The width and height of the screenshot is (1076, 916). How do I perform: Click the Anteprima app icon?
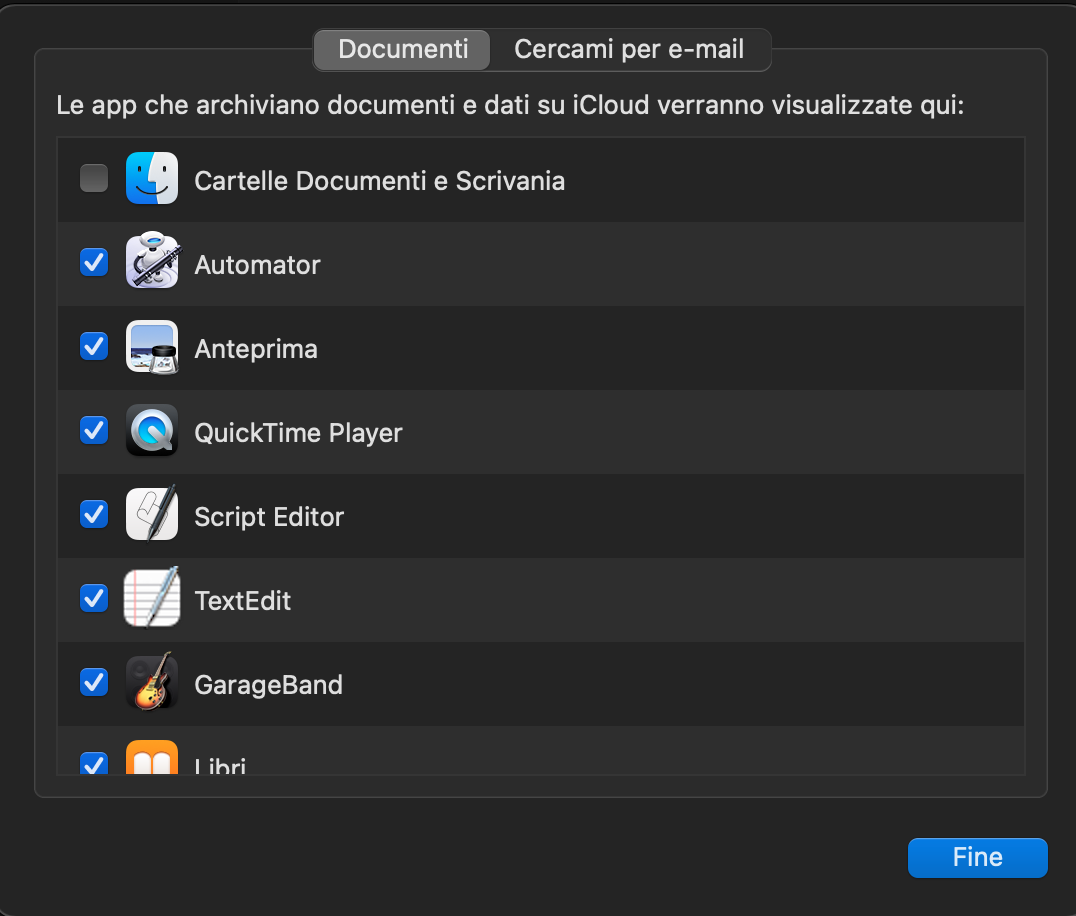(x=152, y=347)
